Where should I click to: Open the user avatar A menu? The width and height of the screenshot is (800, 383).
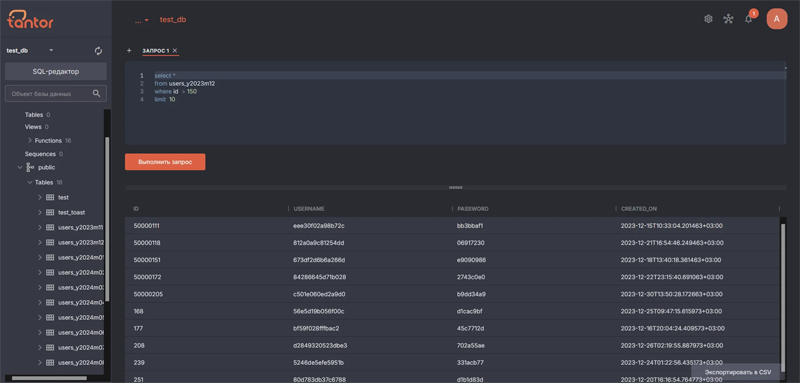[777, 19]
